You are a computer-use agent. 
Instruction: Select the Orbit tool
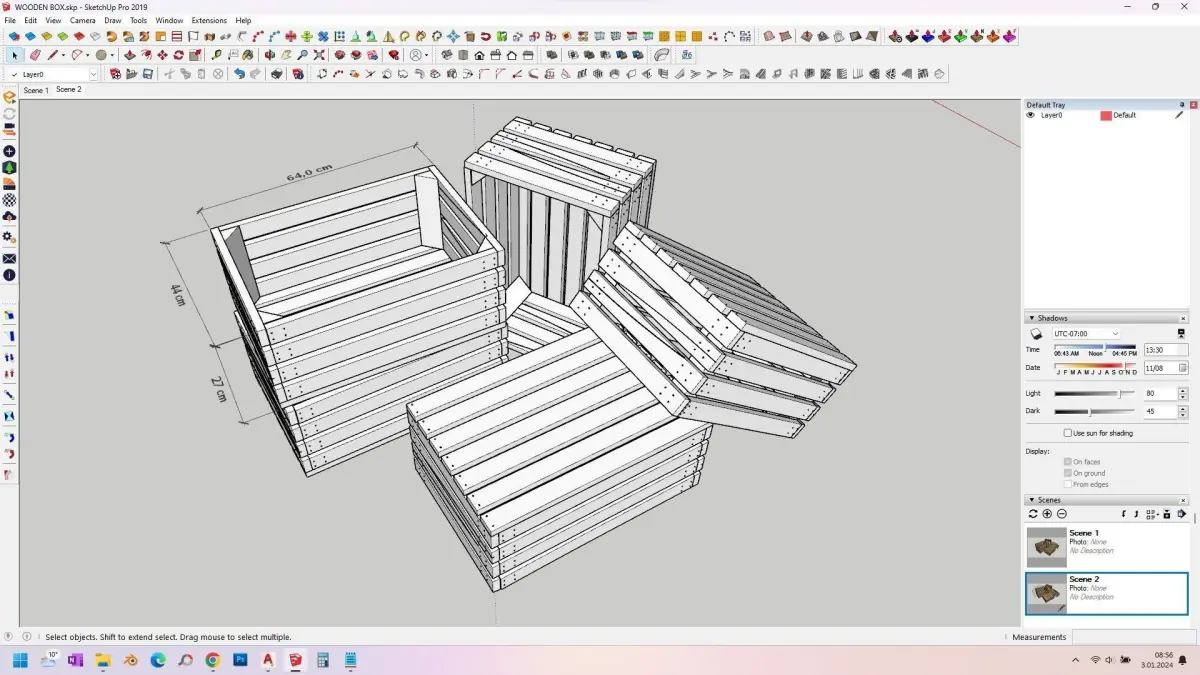point(270,55)
